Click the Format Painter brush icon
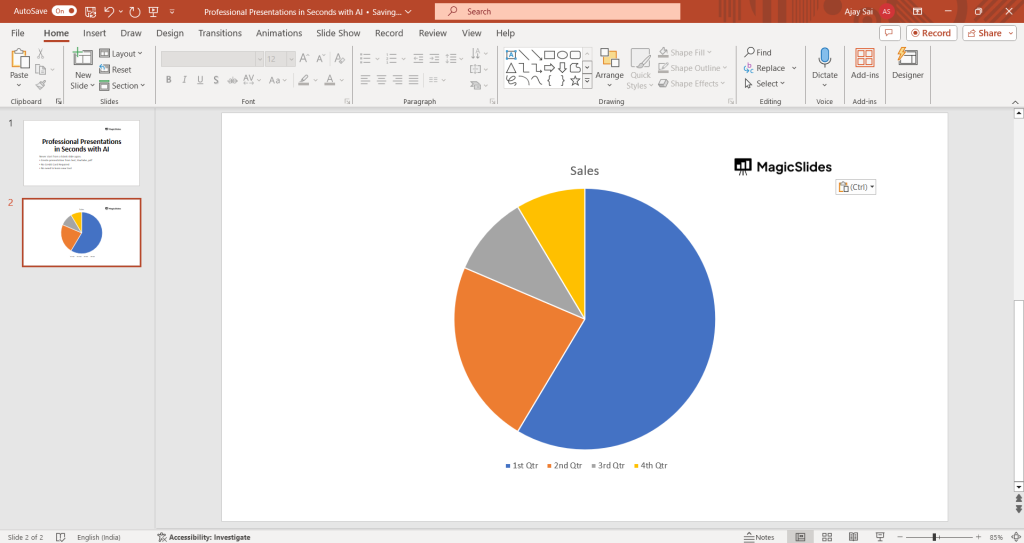Image resolution: width=1024 pixels, height=543 pixels. coord(40,85)
